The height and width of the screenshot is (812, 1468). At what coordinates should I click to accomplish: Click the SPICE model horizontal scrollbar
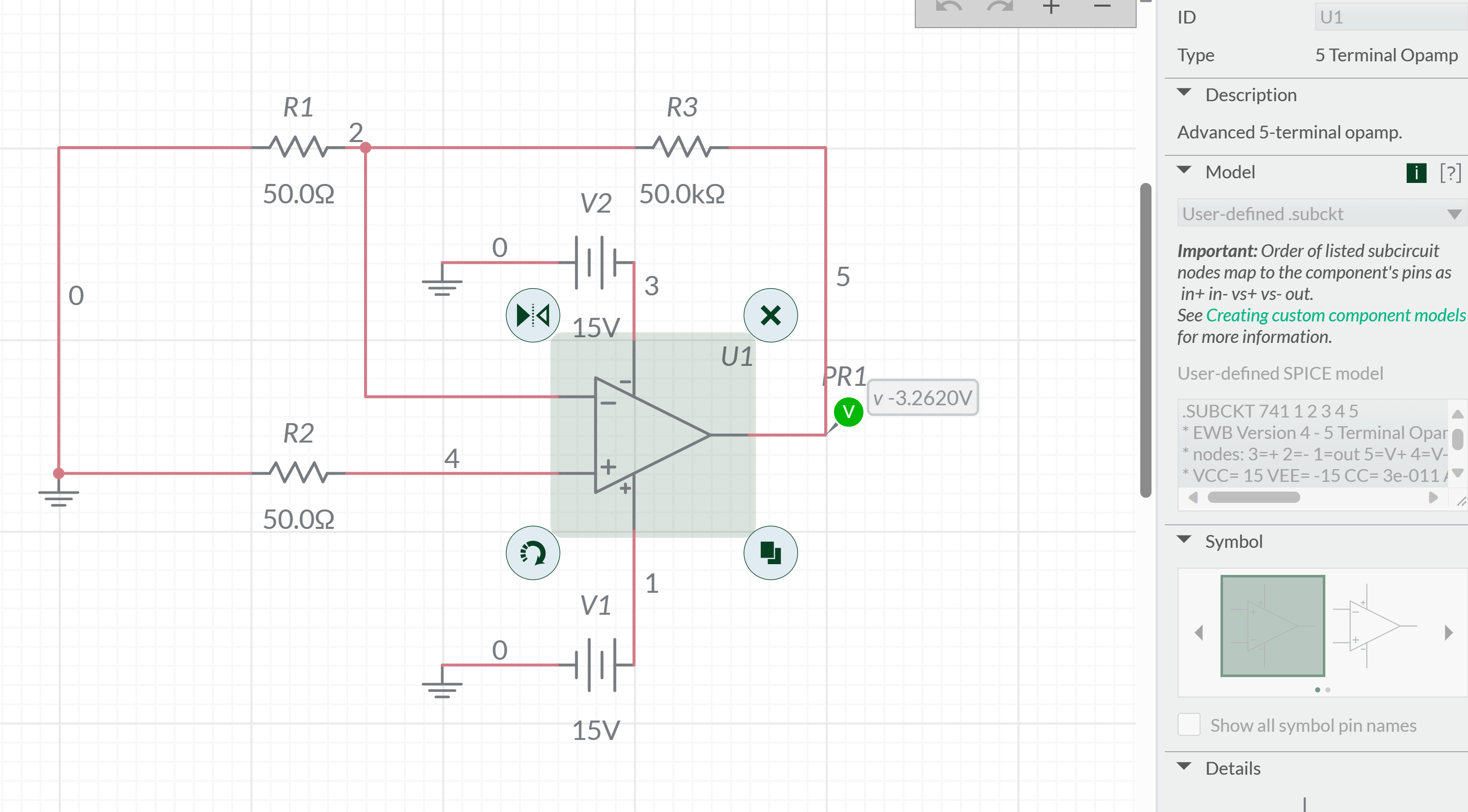click(1253, 497)
